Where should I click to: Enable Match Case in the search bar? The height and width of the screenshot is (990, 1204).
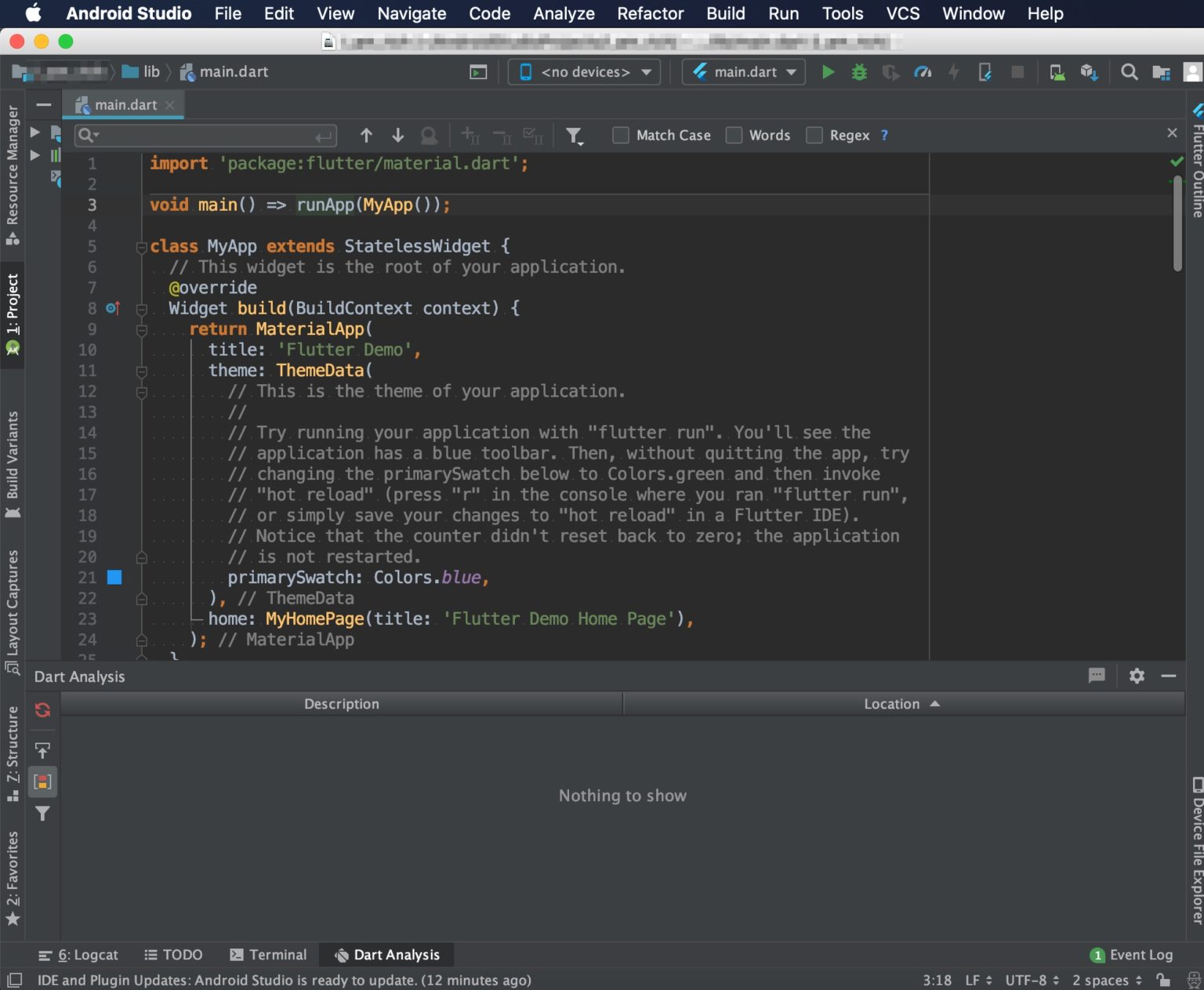click(620, 135)
